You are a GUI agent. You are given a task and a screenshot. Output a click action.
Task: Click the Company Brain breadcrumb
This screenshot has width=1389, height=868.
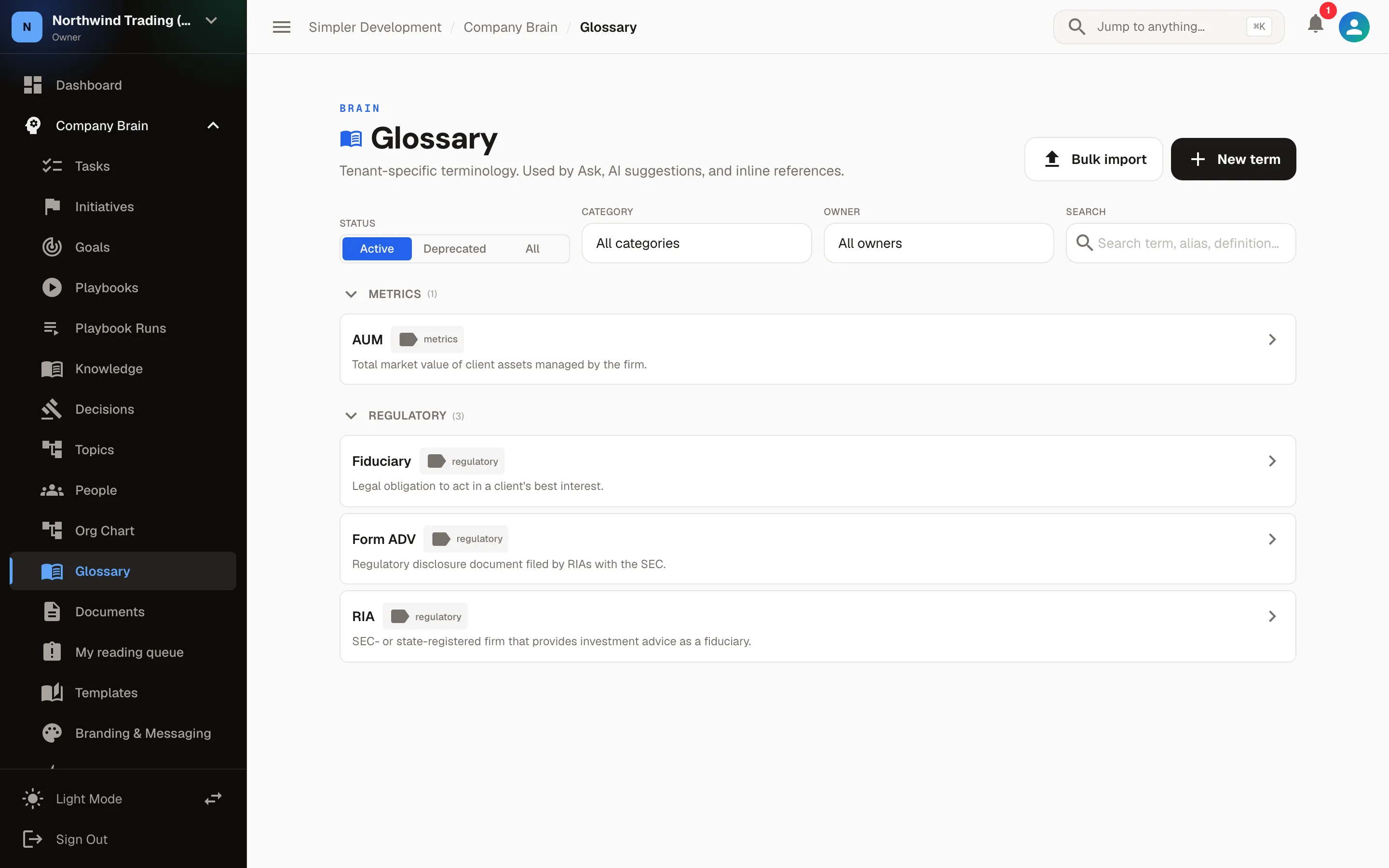click(510, 27)
